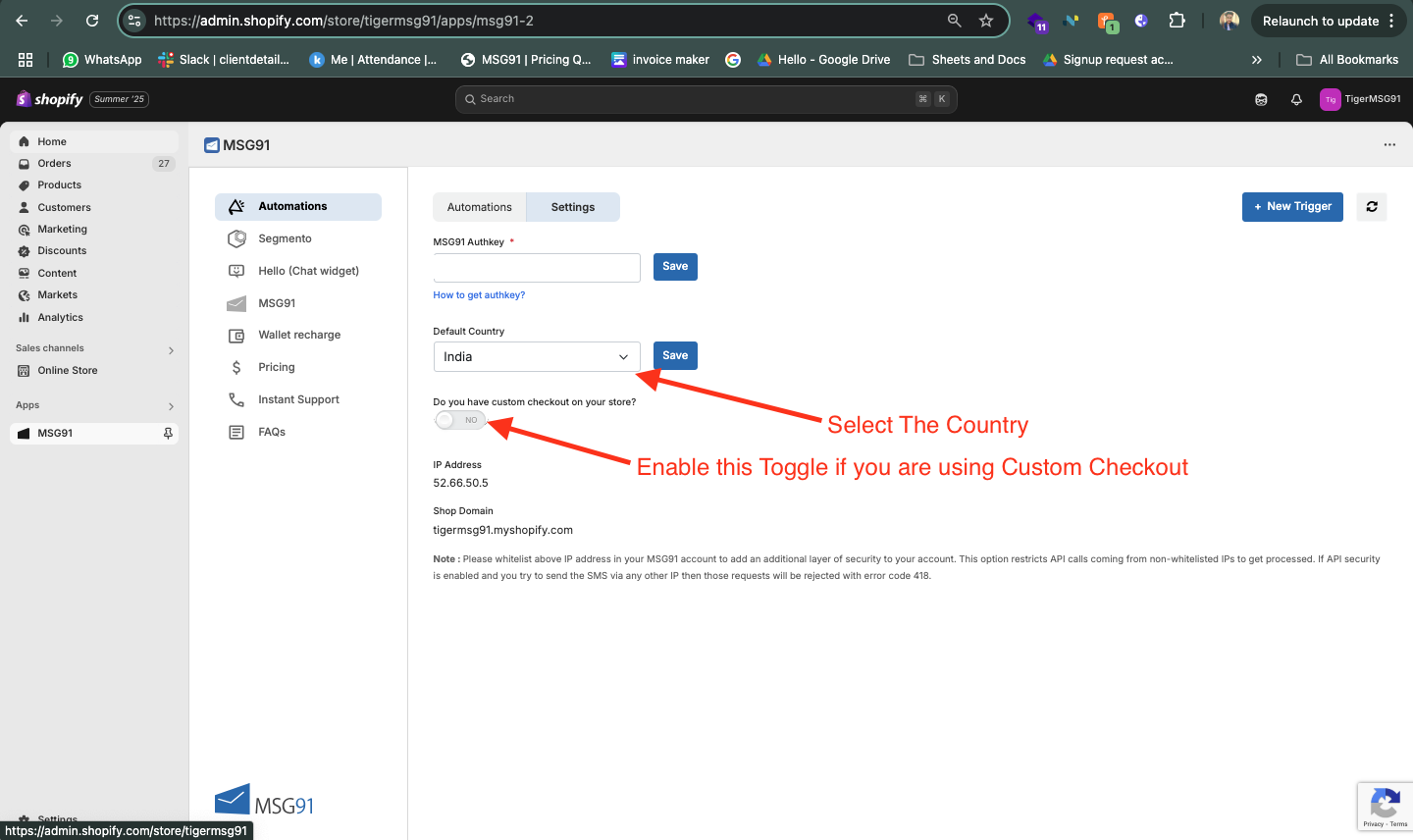This screenshot has height=840, width=1413.
Task: Open Chrome's three-dot menu next to Relaunch
Action: point(1391,21)
